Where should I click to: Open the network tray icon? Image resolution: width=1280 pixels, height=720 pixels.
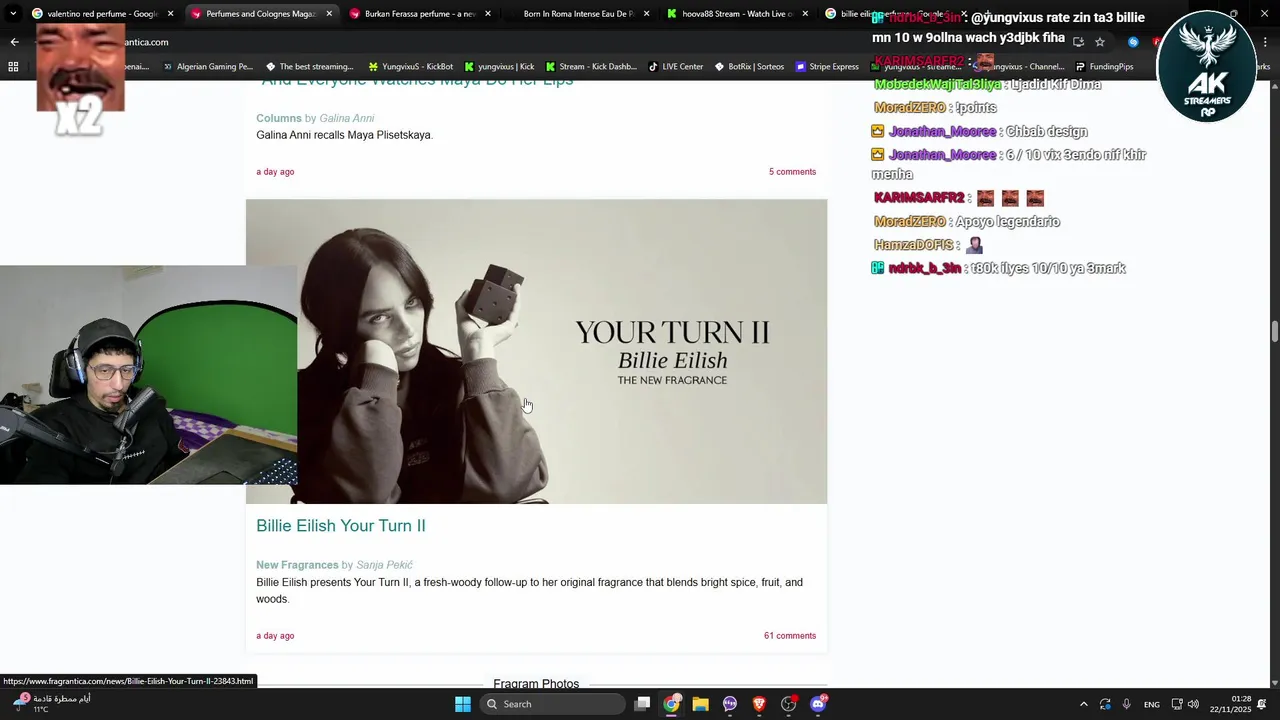1177,704
